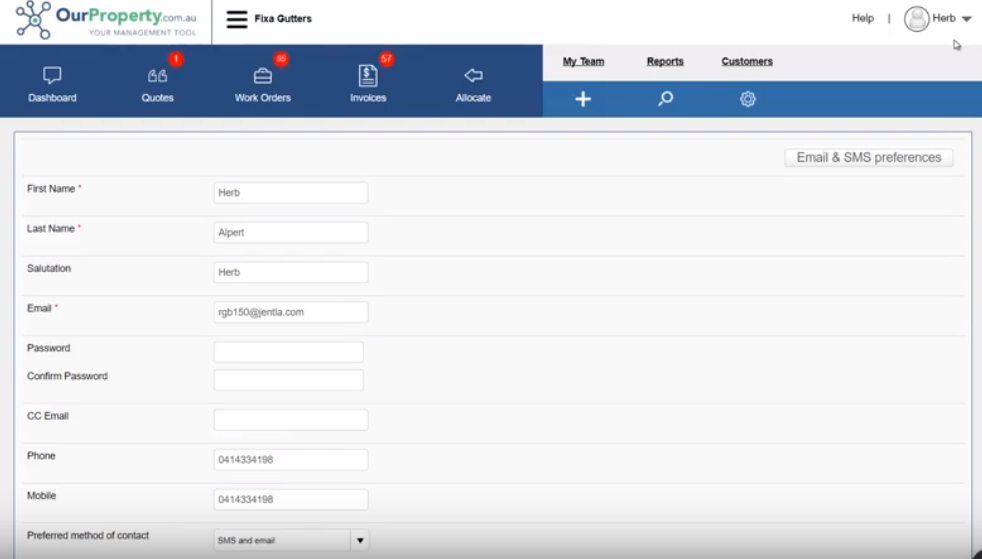Switch to the My Team tab

pos(583,61)
